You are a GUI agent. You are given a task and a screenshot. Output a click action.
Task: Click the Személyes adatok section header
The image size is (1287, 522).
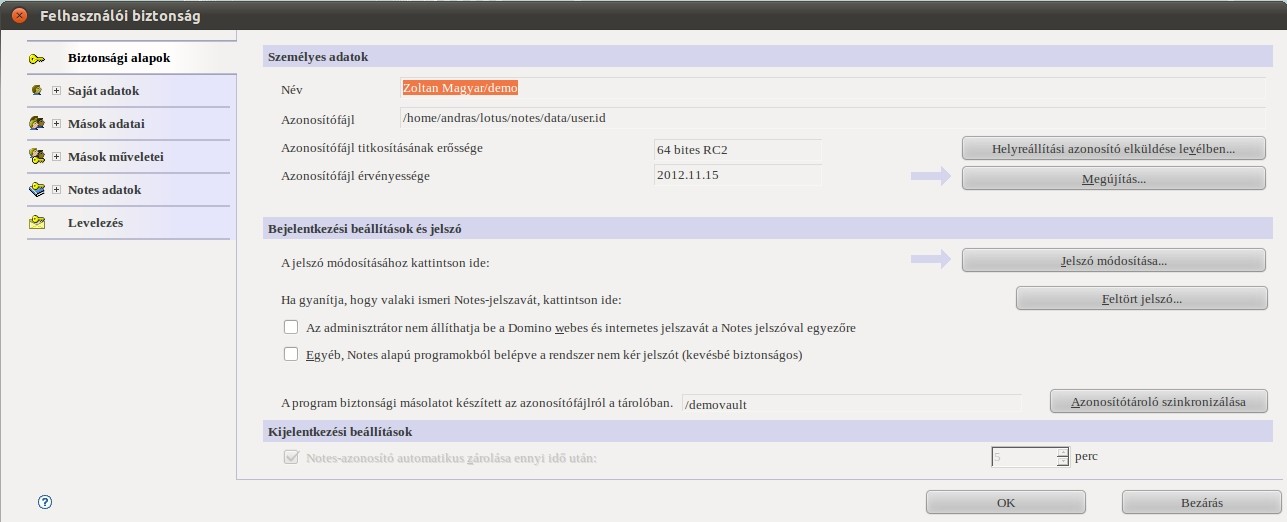[x=768, y=56]
